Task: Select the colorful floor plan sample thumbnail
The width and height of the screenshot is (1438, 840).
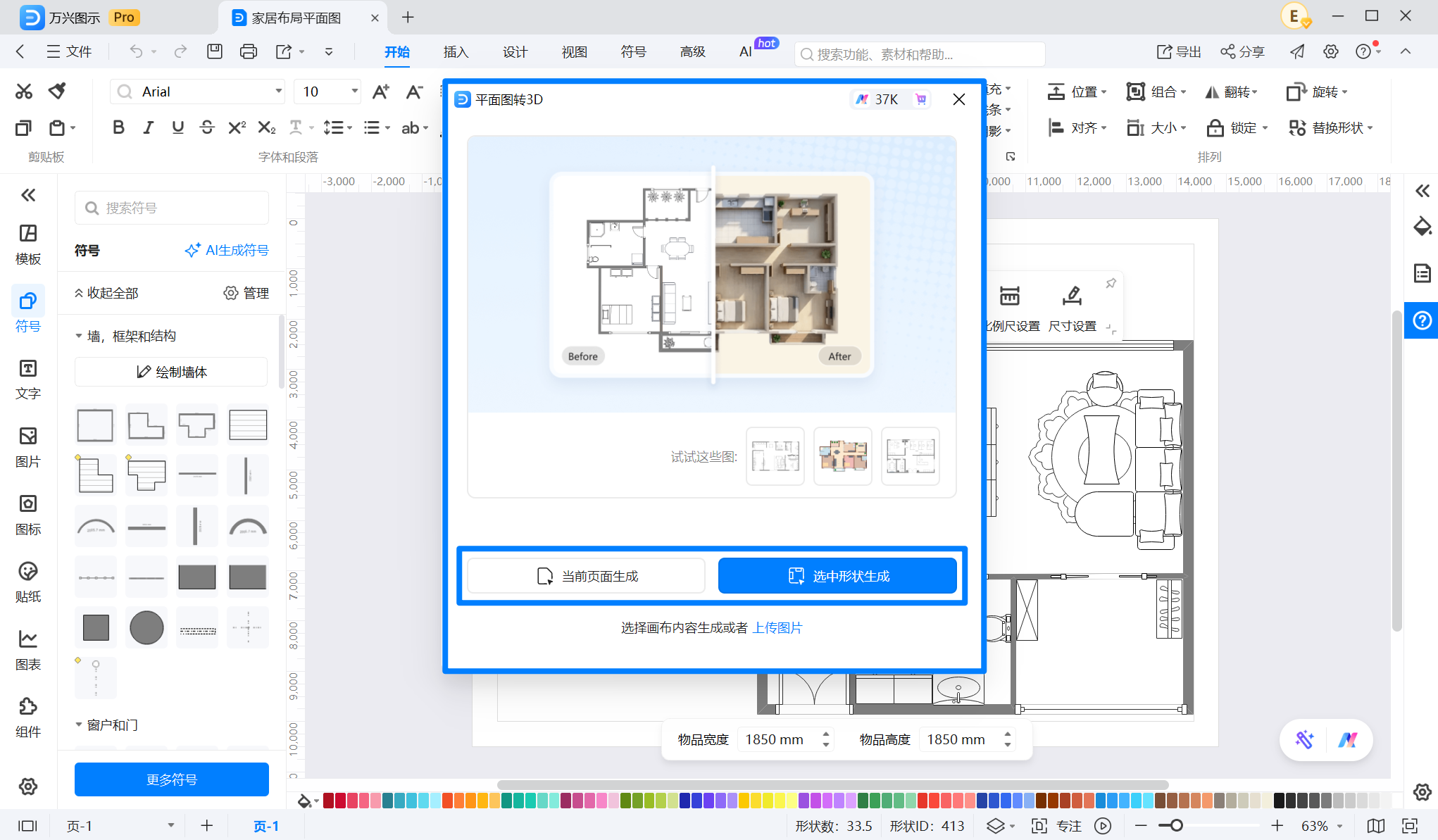Action: coord(843,456)
